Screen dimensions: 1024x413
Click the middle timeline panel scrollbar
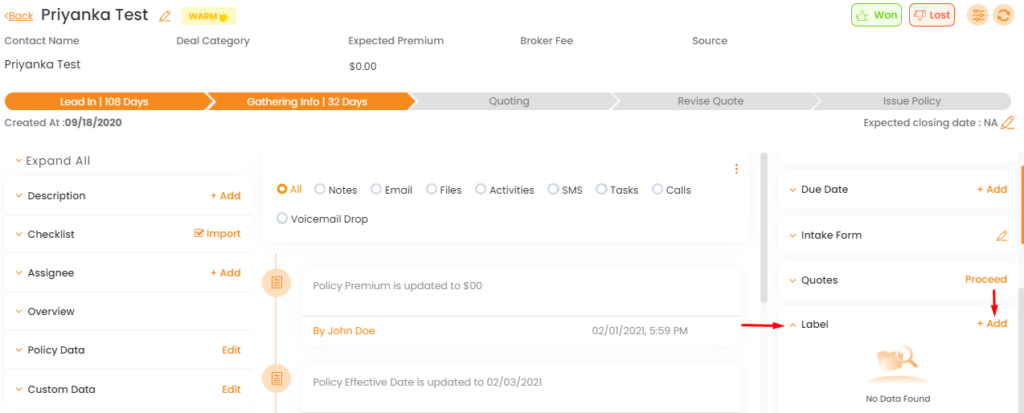click(x=763, y=227)
